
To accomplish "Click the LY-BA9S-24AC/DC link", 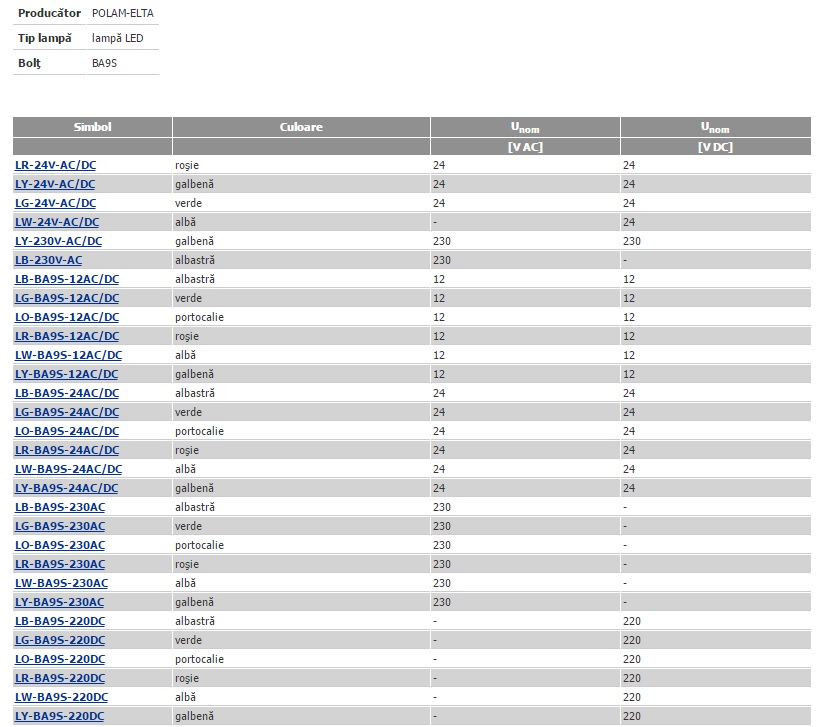I will click(66, 488).
